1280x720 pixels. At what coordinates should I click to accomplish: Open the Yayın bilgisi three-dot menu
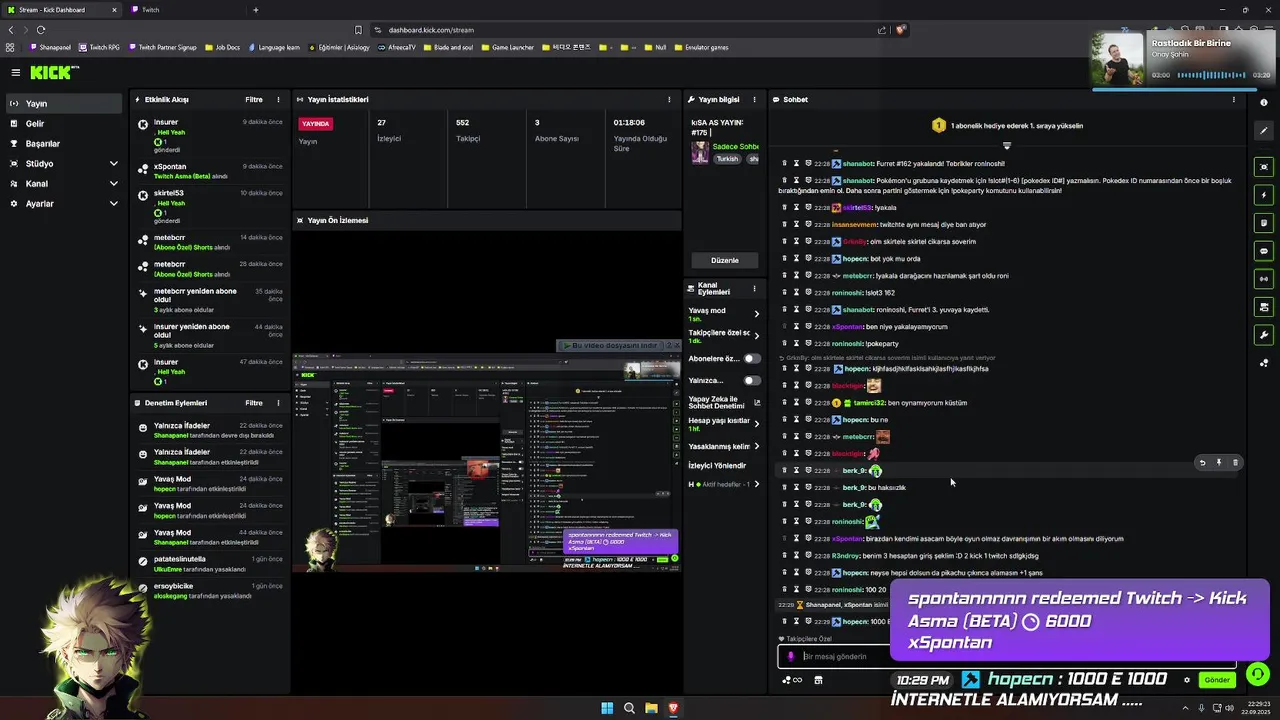(x=753, y=99)
